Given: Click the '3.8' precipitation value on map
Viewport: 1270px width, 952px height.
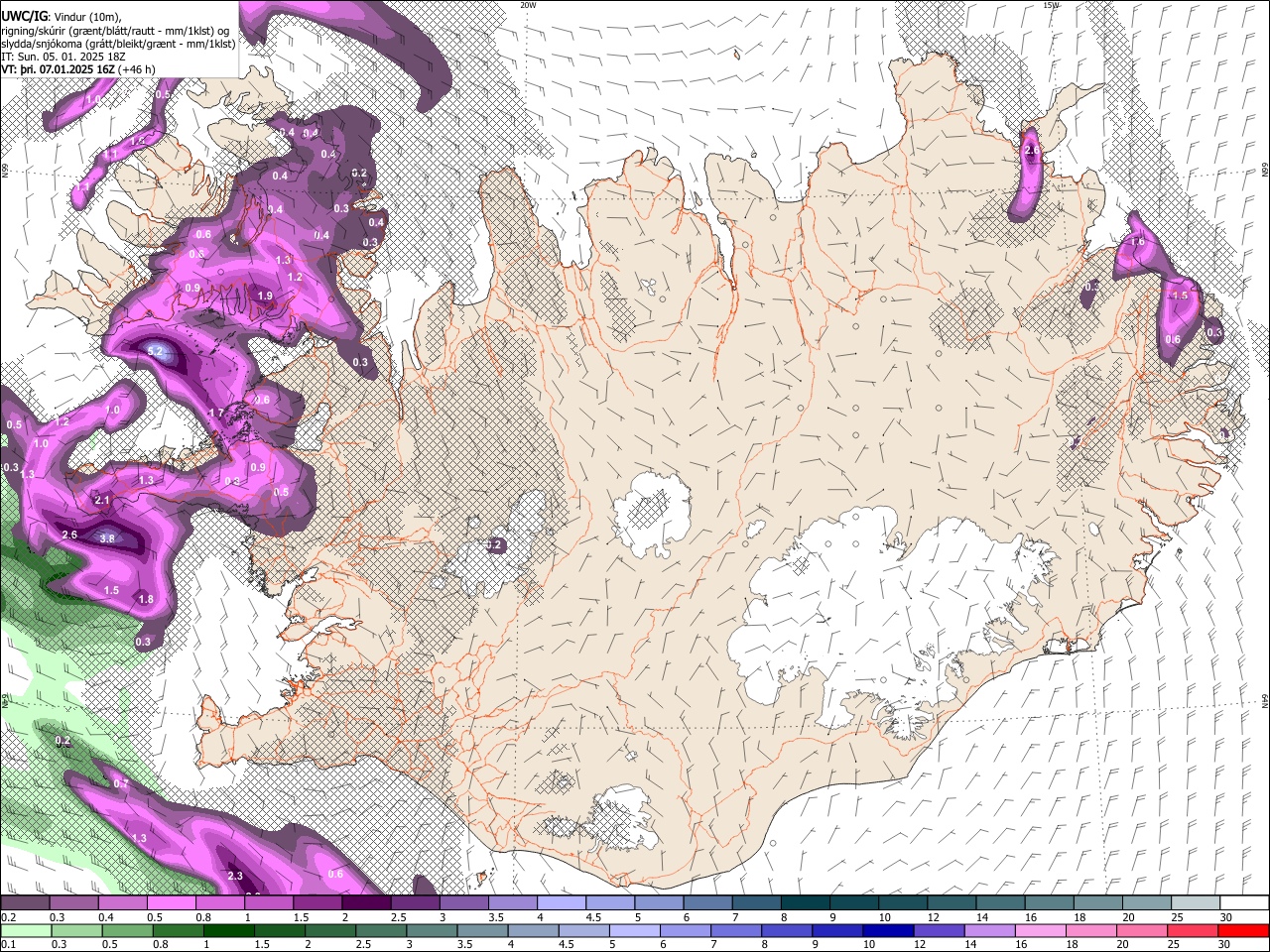Looking at the screenshot, I should pos(108,538).
